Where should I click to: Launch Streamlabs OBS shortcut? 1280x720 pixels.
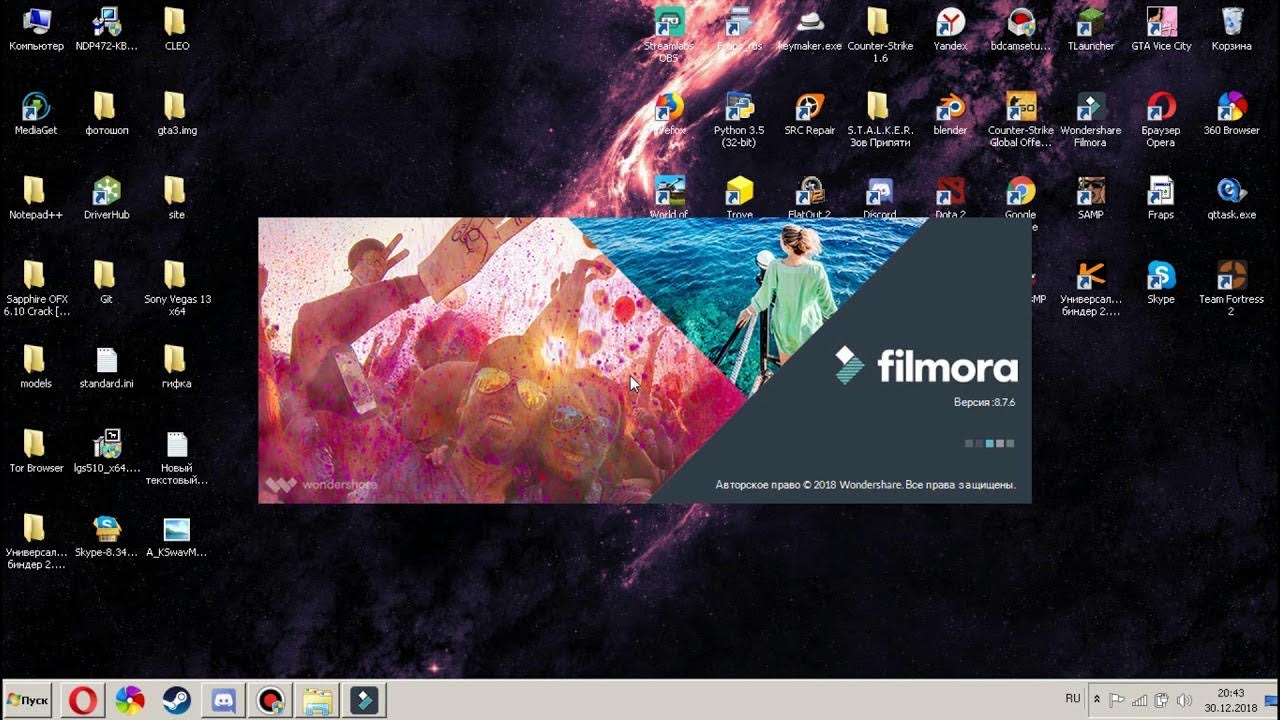click(668, 35)
